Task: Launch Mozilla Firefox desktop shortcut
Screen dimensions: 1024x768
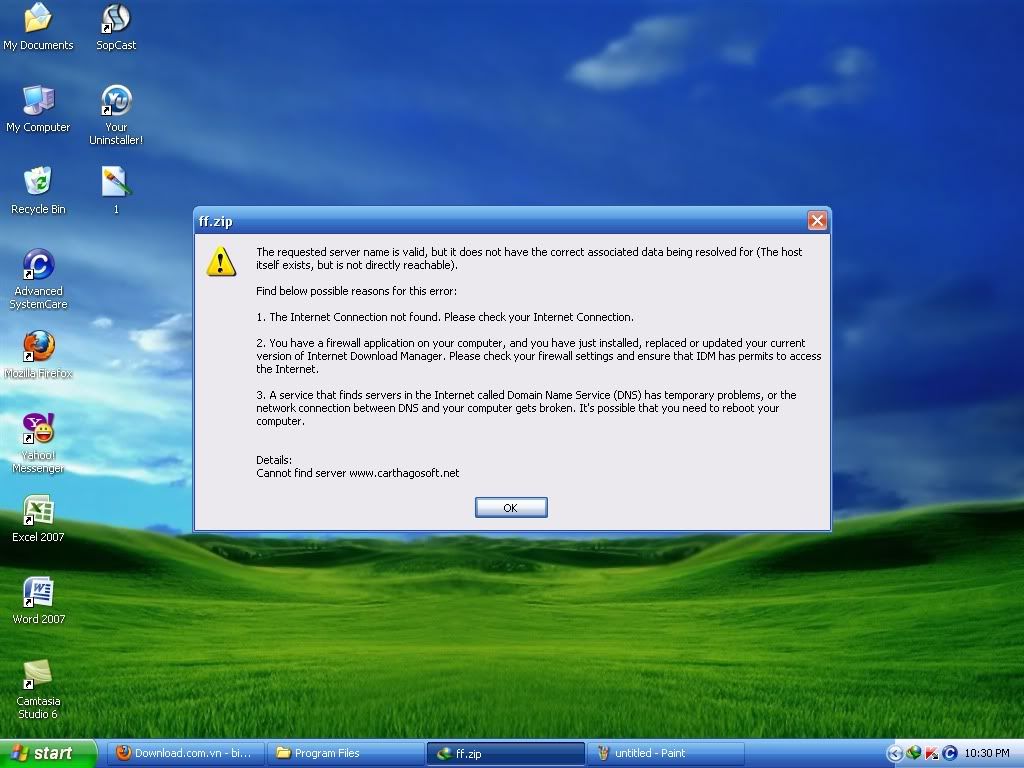Action: tap(38, 355)
